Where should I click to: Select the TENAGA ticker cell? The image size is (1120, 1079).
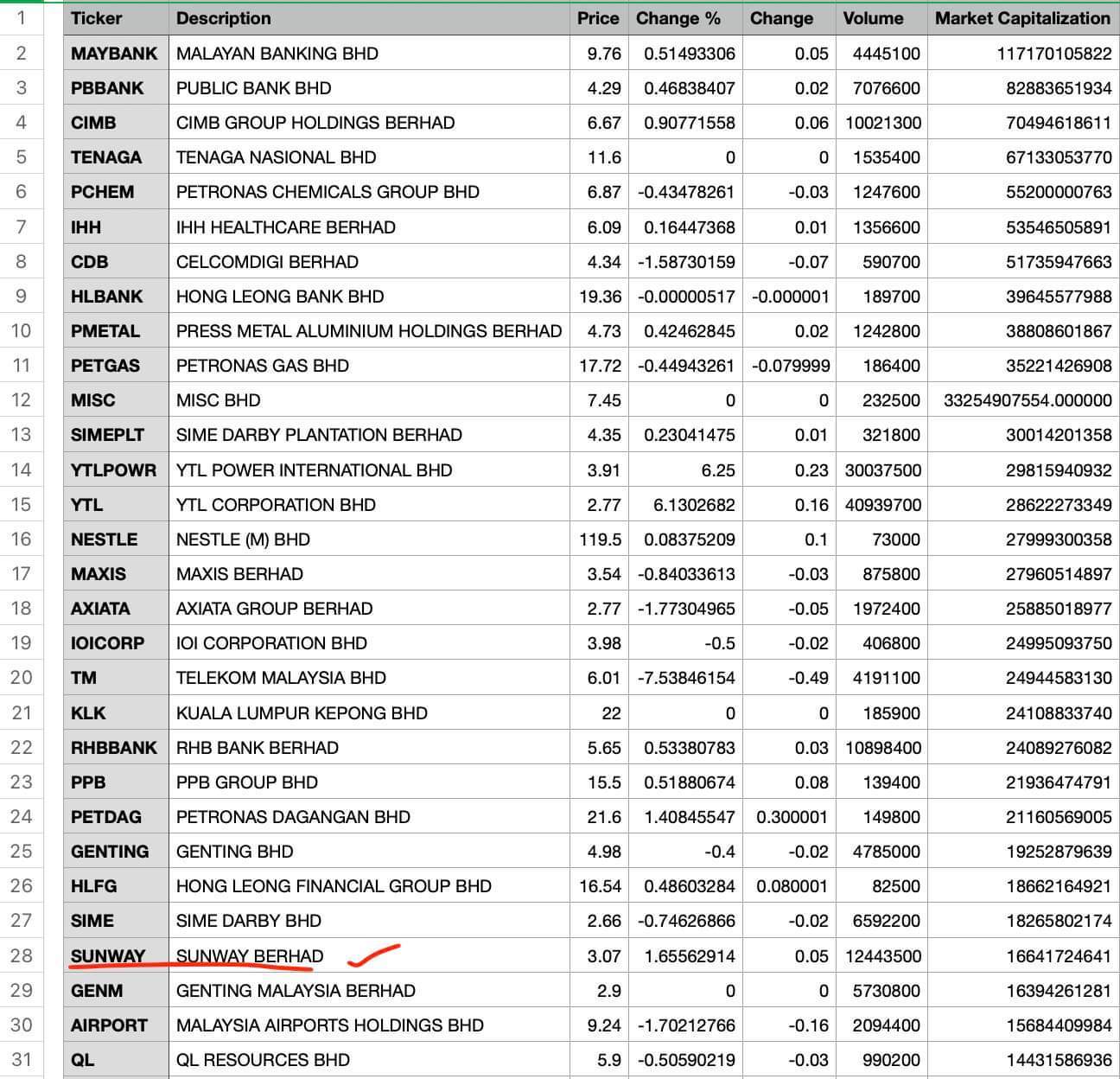[116, 157]
